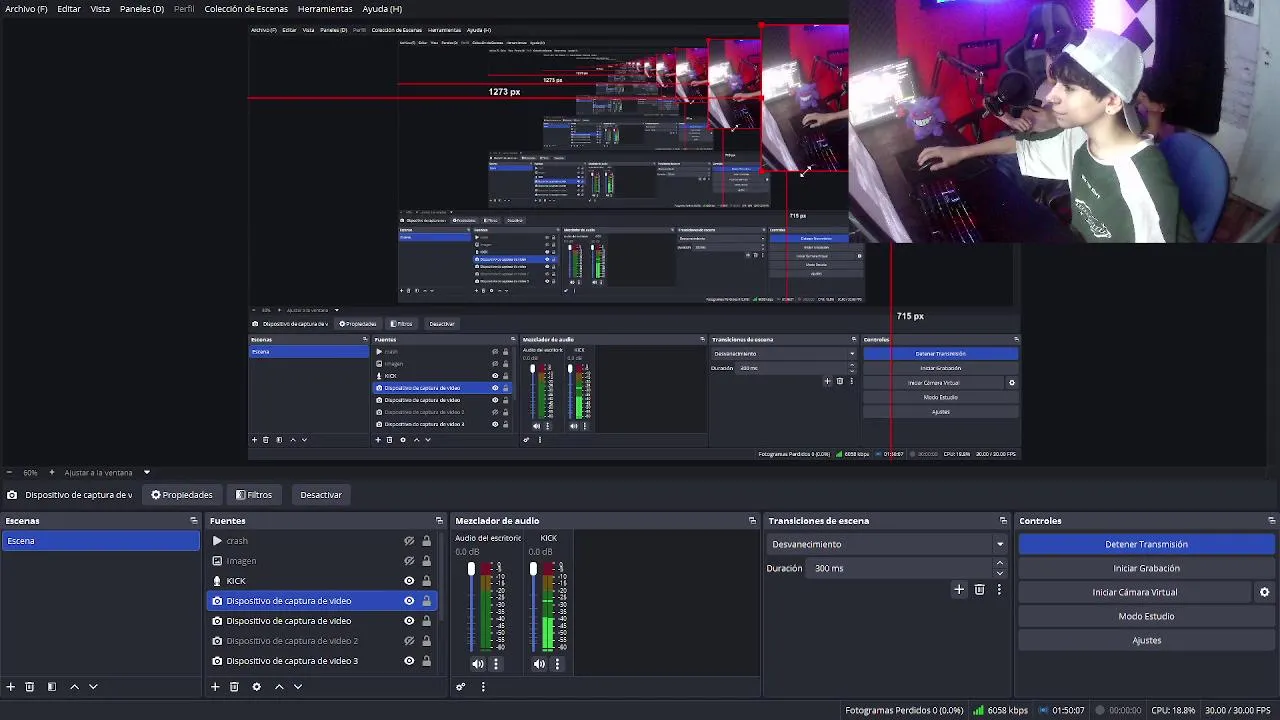The width and height of the screenshot is (1280, 720).
Task: Hide the KICK source with eye icon
Action: click(x=409, y=581)
